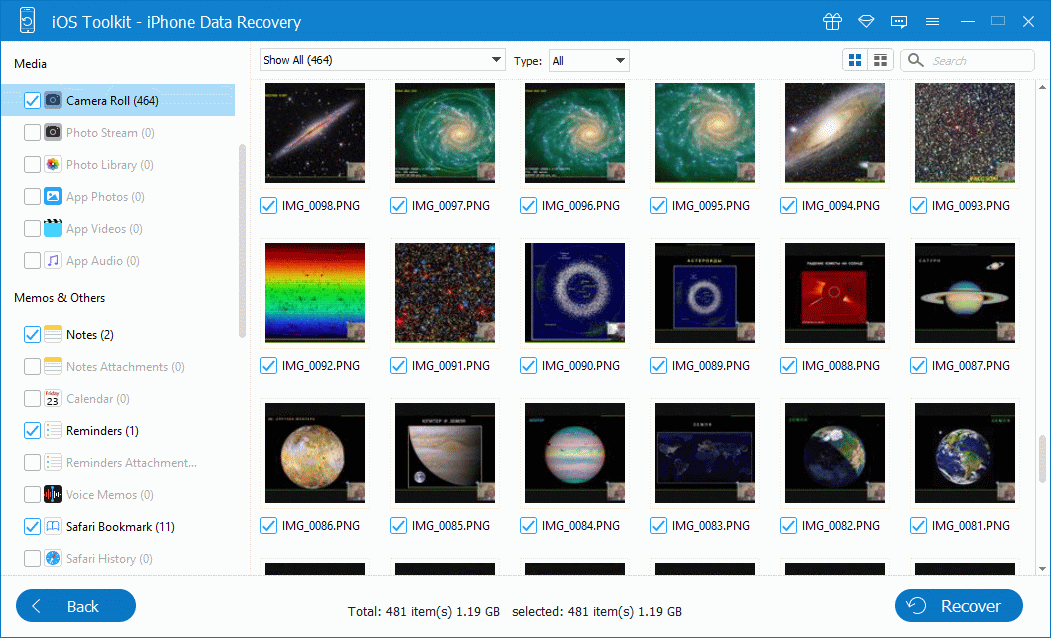Open IMG_0098.PNG edge-on galaxy thumbnail
The image size is (1051, 638).
315,133
